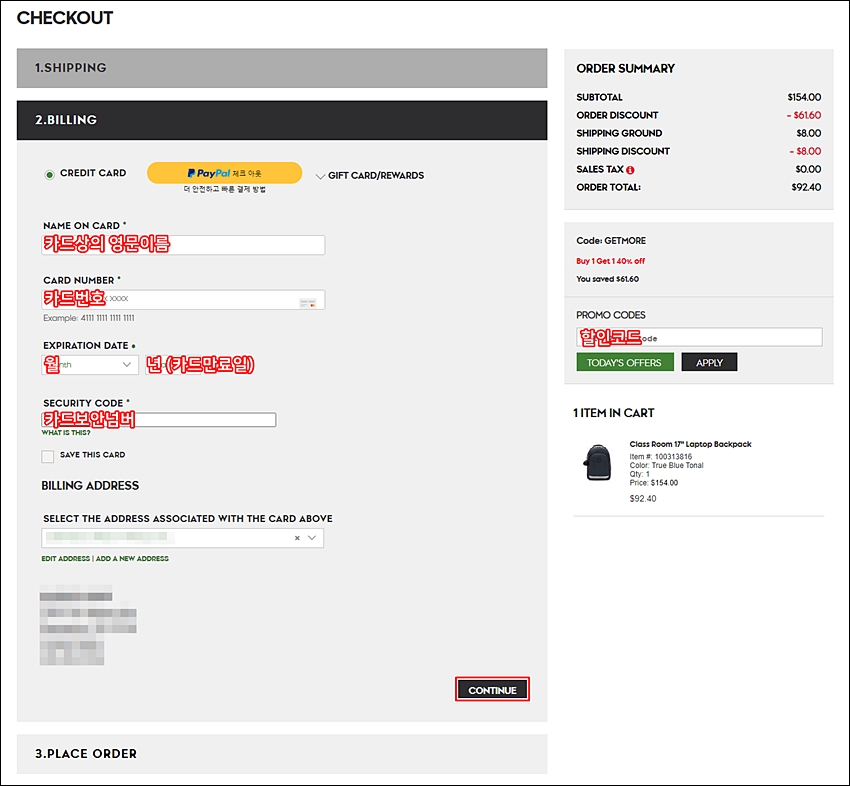Click the Item # 100313816 text
Image resolution: width=850 pixels, height=786 pixels.
[x=660, y=457]
